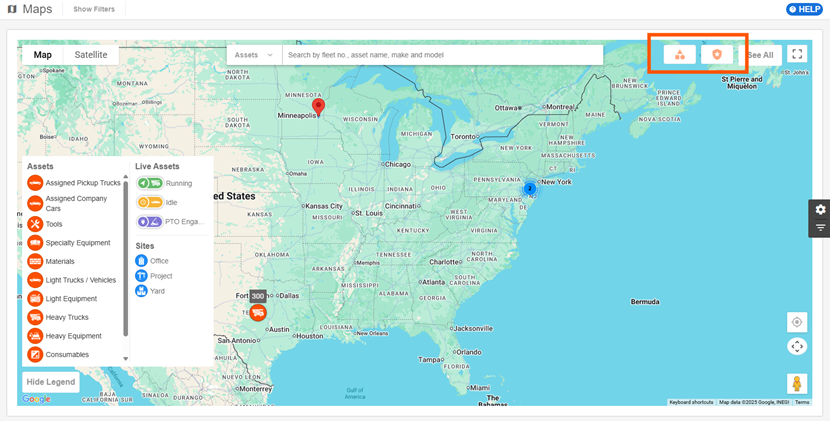830x421 pixels.
Task: Click the Heavy Trucks legend icon
Action: pyautogui.click(x=35, y=317)
